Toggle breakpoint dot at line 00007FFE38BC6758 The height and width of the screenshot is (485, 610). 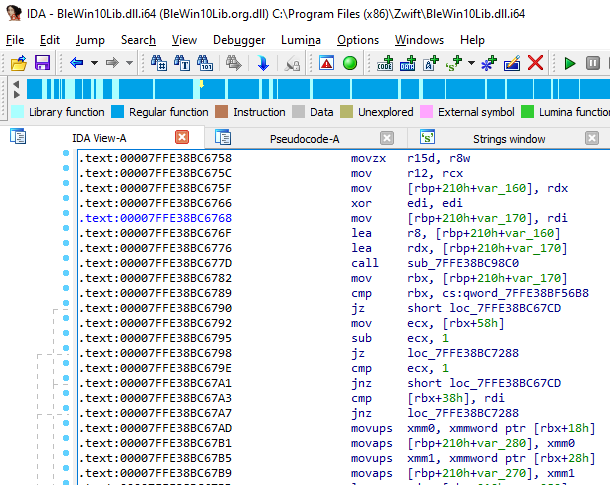click(66, 153)
